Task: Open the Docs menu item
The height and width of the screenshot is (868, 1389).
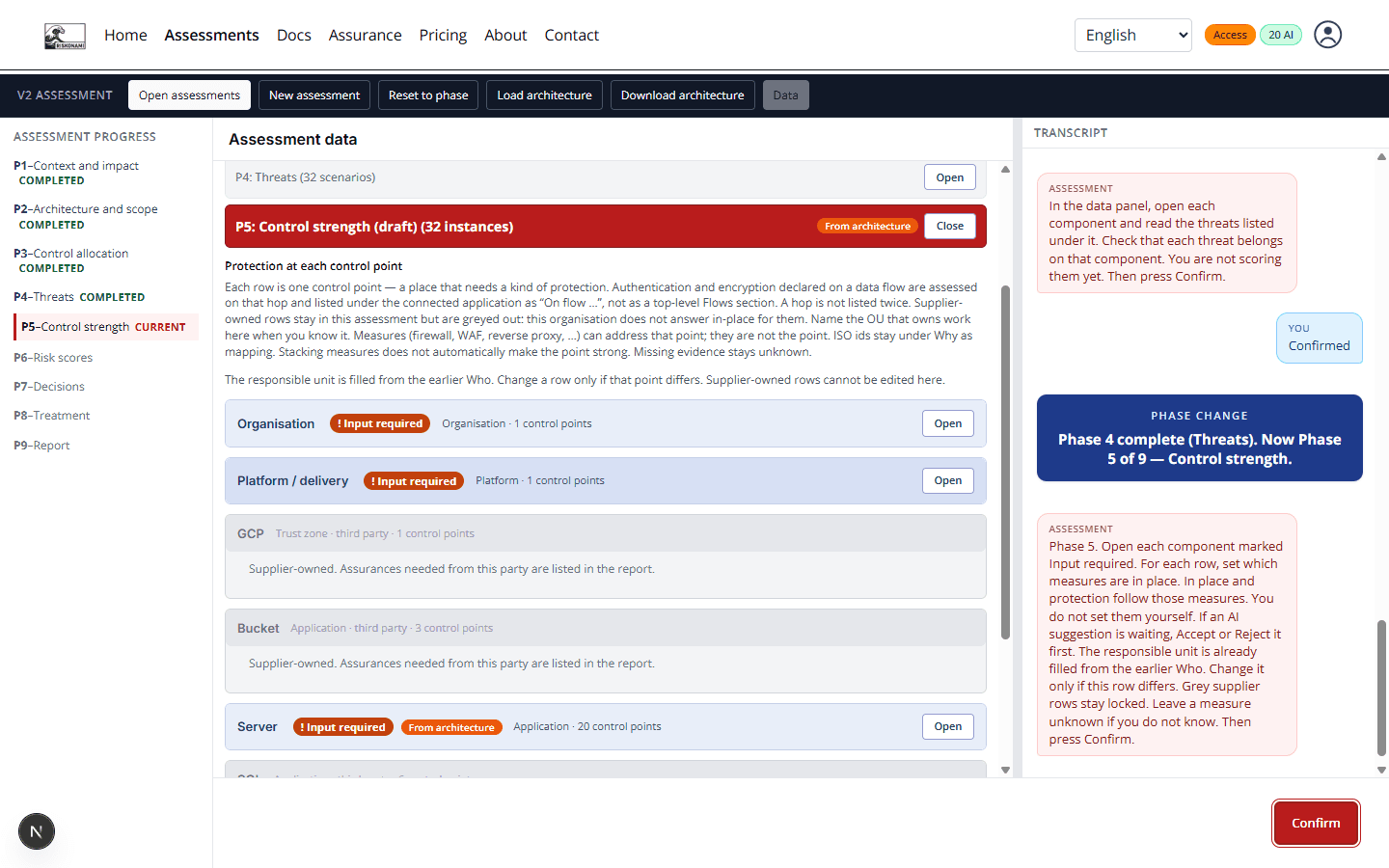Action: (x=293, y=35)
